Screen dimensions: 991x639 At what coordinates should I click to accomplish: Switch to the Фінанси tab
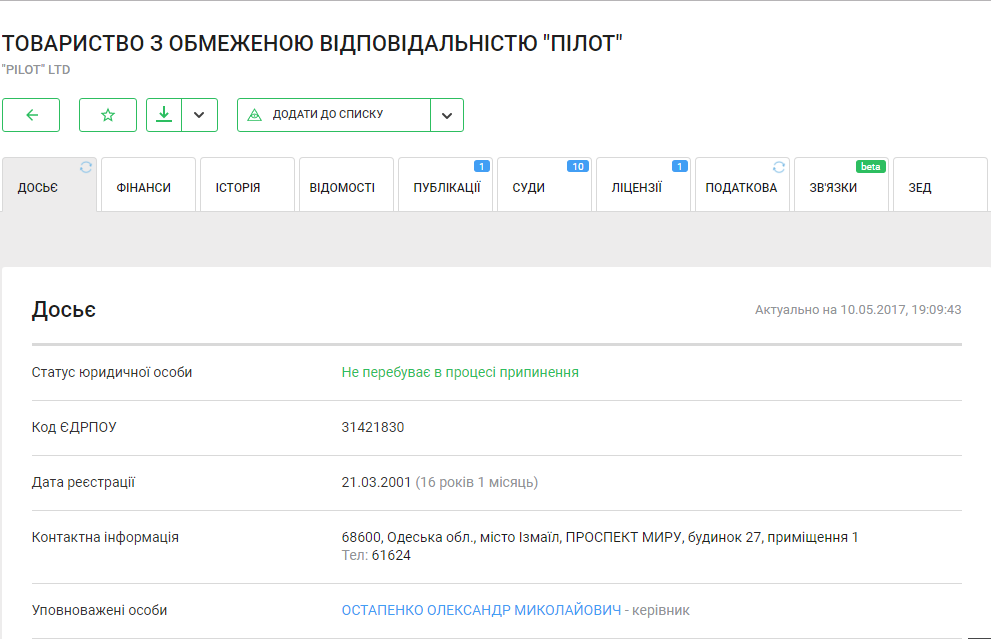(144, 187)
